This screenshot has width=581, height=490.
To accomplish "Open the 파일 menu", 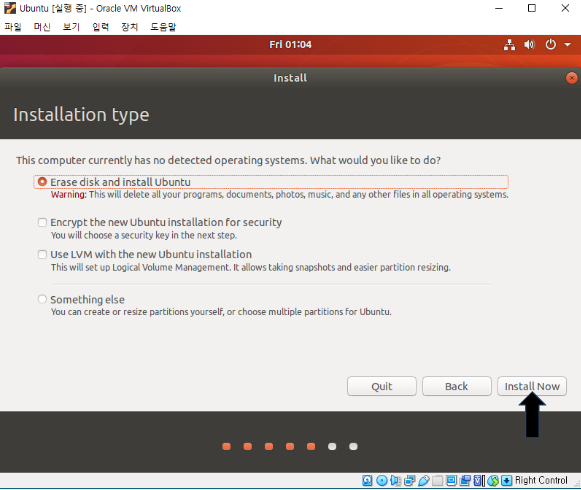I will pyautogui.click(x=13, y=27).
